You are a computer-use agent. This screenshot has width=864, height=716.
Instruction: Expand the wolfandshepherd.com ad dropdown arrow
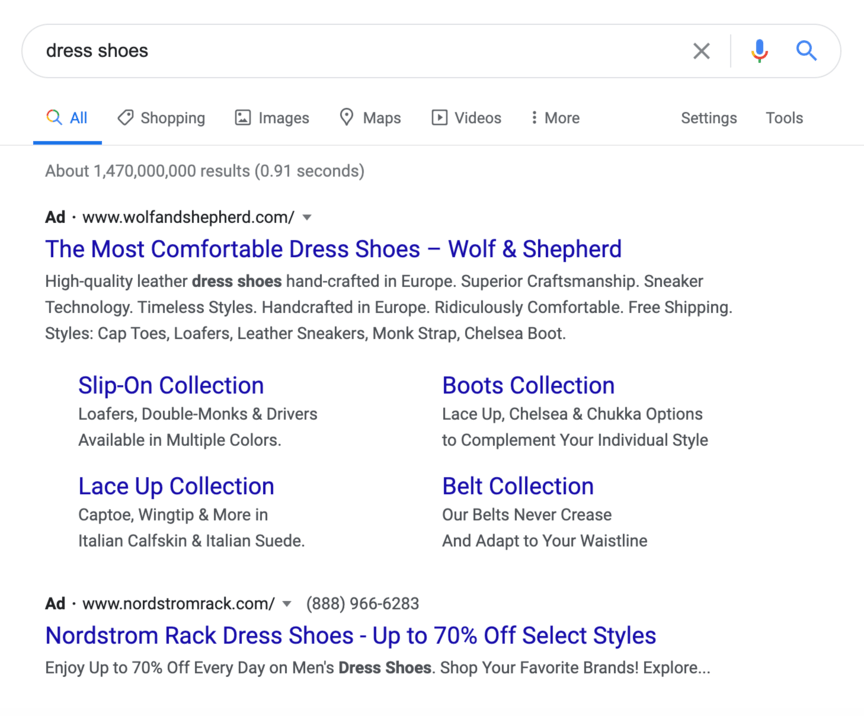click(x=307, y=218)
